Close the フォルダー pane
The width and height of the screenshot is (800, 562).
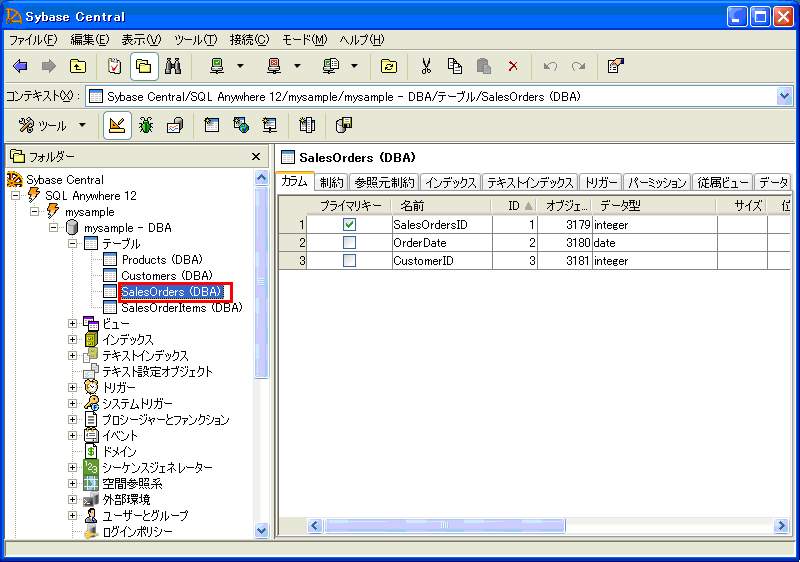(256, 157)
